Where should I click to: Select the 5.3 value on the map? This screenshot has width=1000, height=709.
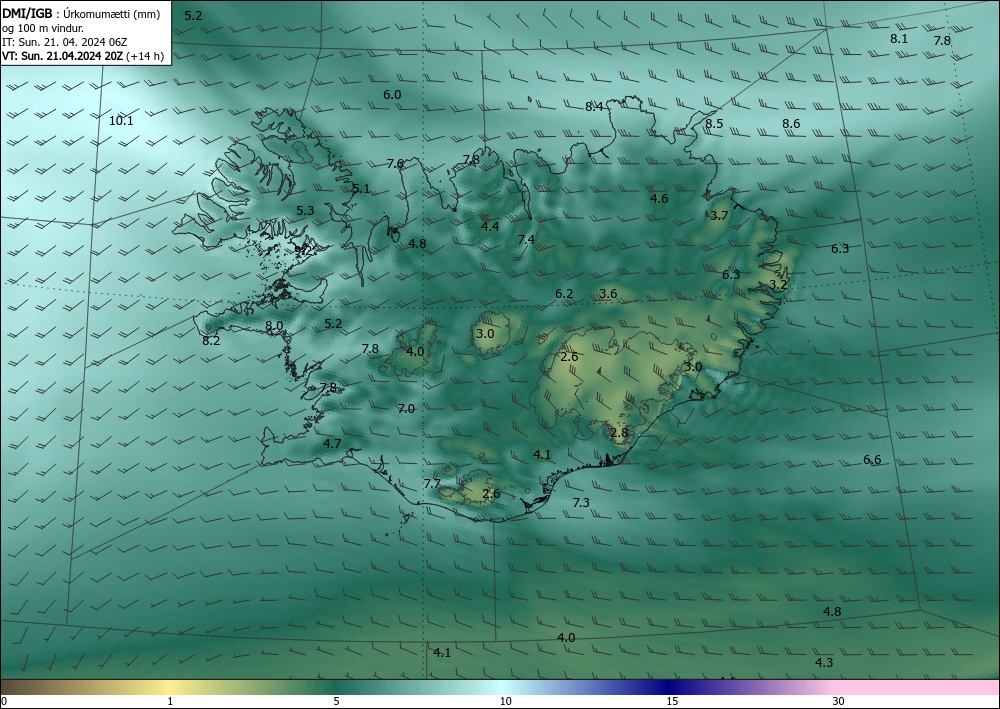point(305,210)
